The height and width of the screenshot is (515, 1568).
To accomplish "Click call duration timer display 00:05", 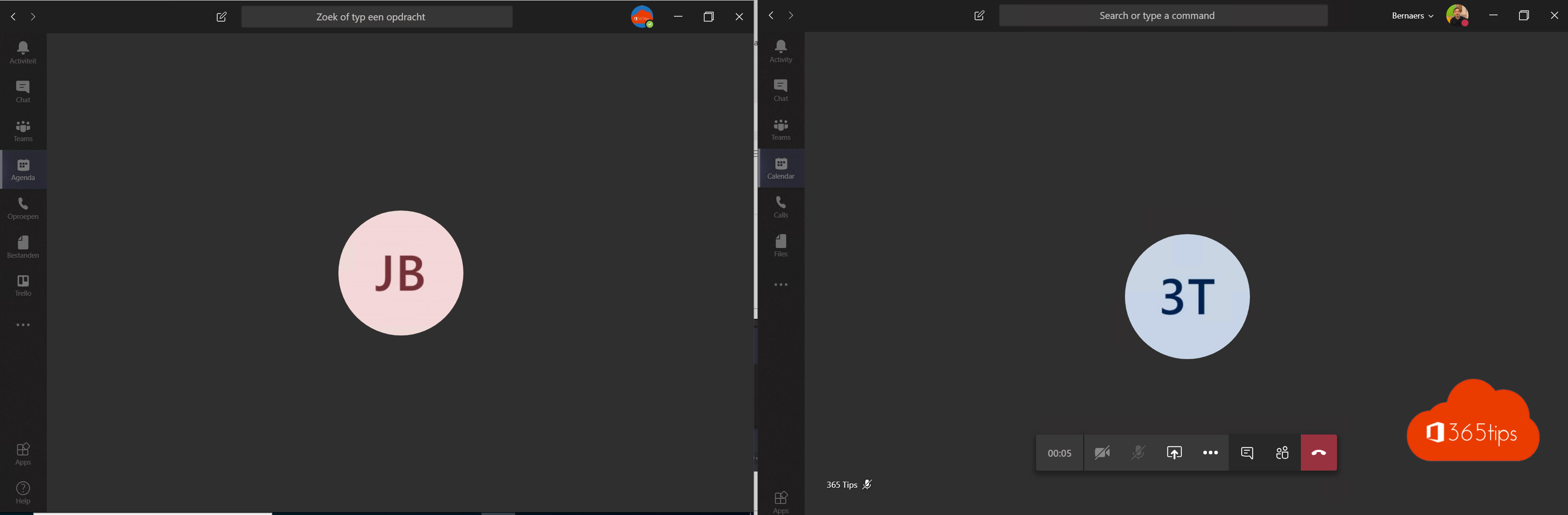I will [1059, 453].
